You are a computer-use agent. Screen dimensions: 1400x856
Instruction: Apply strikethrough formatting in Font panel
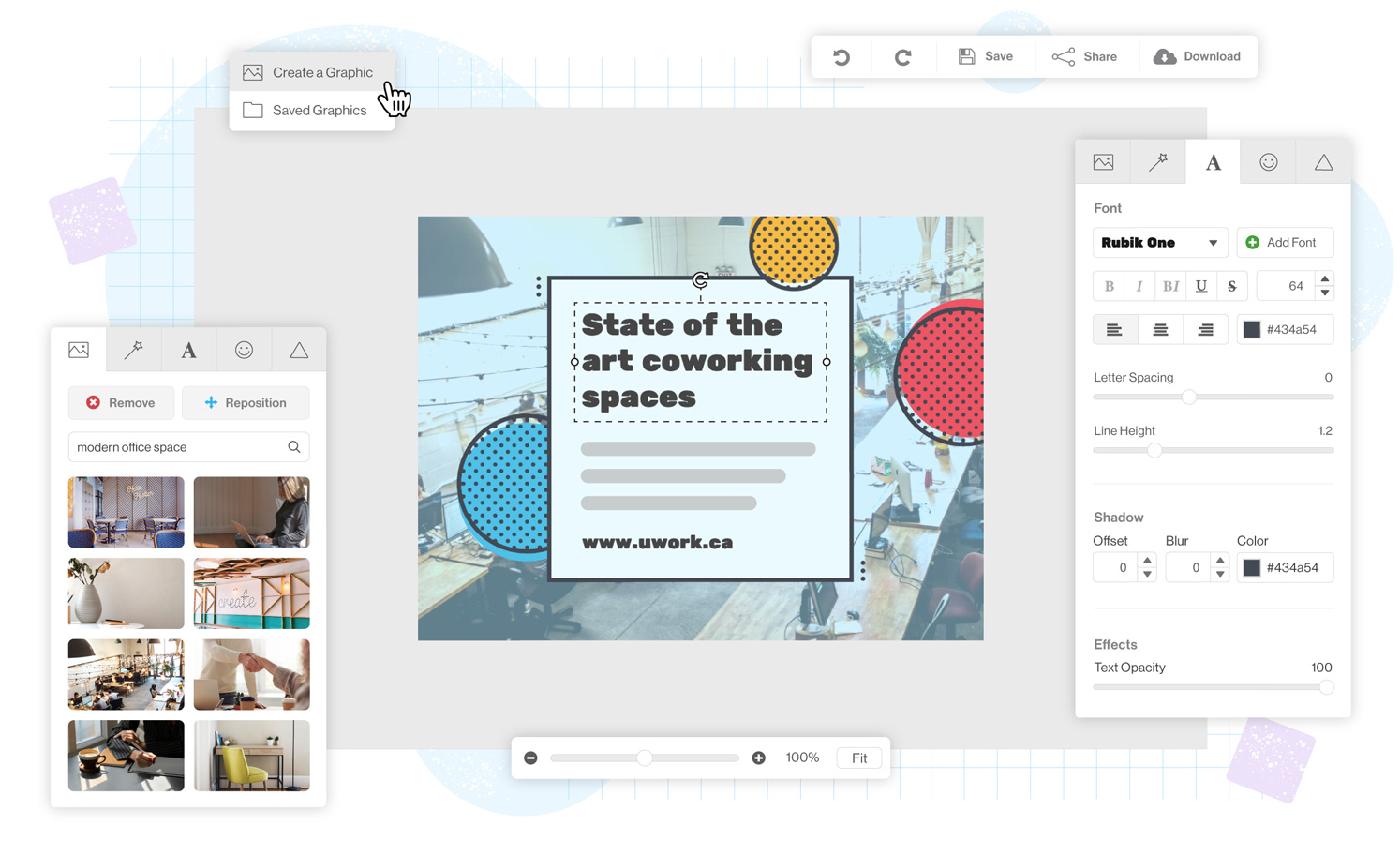tap(1232, 286)
